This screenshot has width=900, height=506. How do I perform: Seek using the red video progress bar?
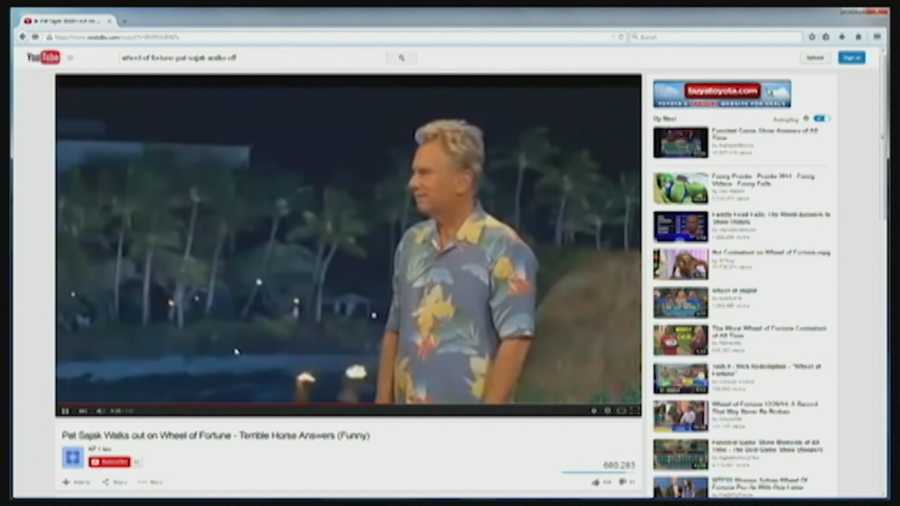348,404
